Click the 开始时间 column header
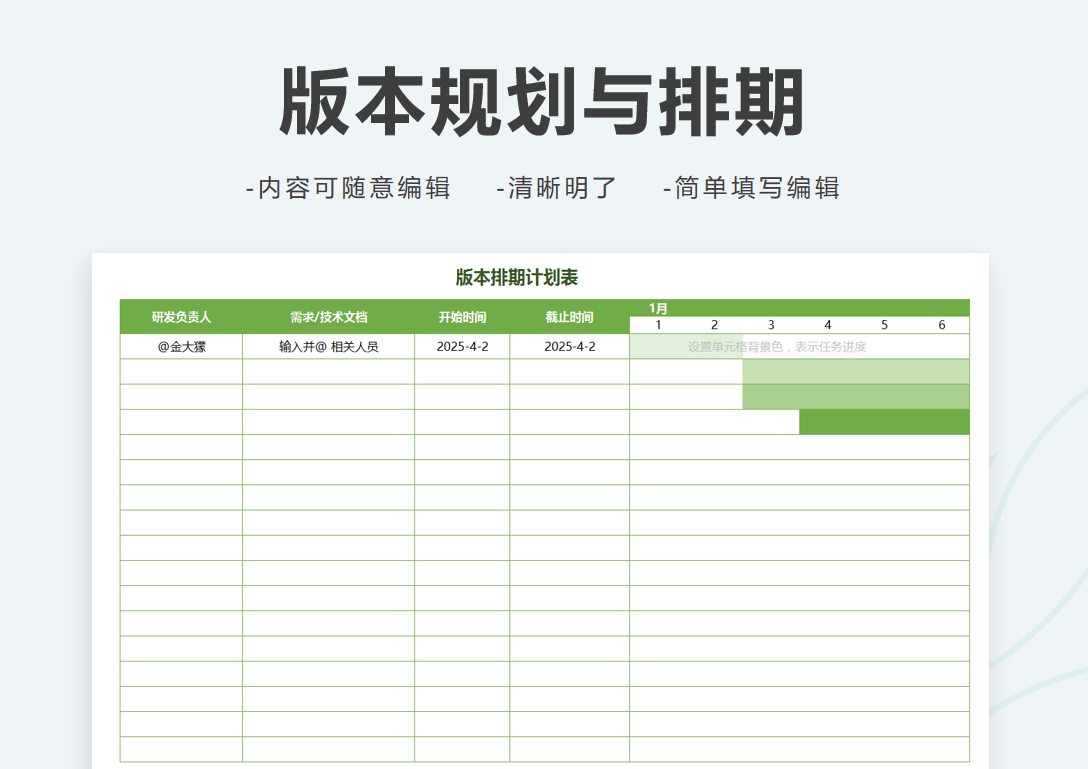The image size is (1088, 769). tap(462, 317)
